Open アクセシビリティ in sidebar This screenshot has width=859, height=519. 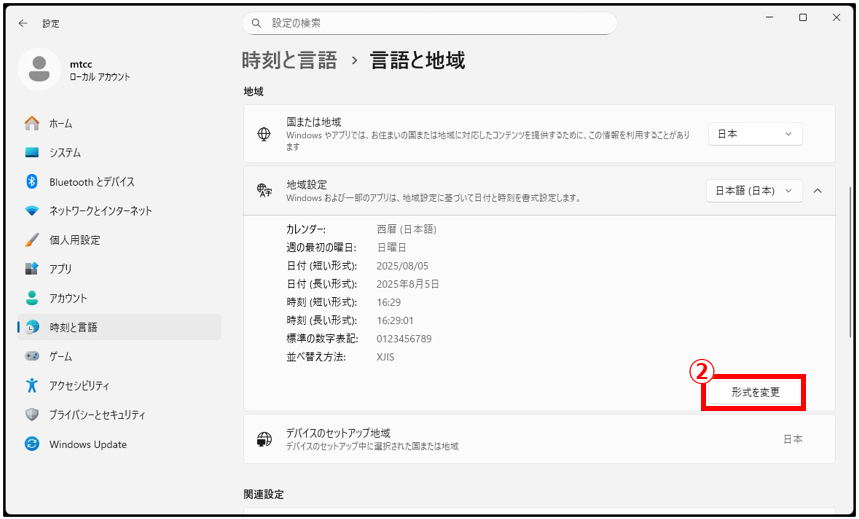(x=119, y=385)
